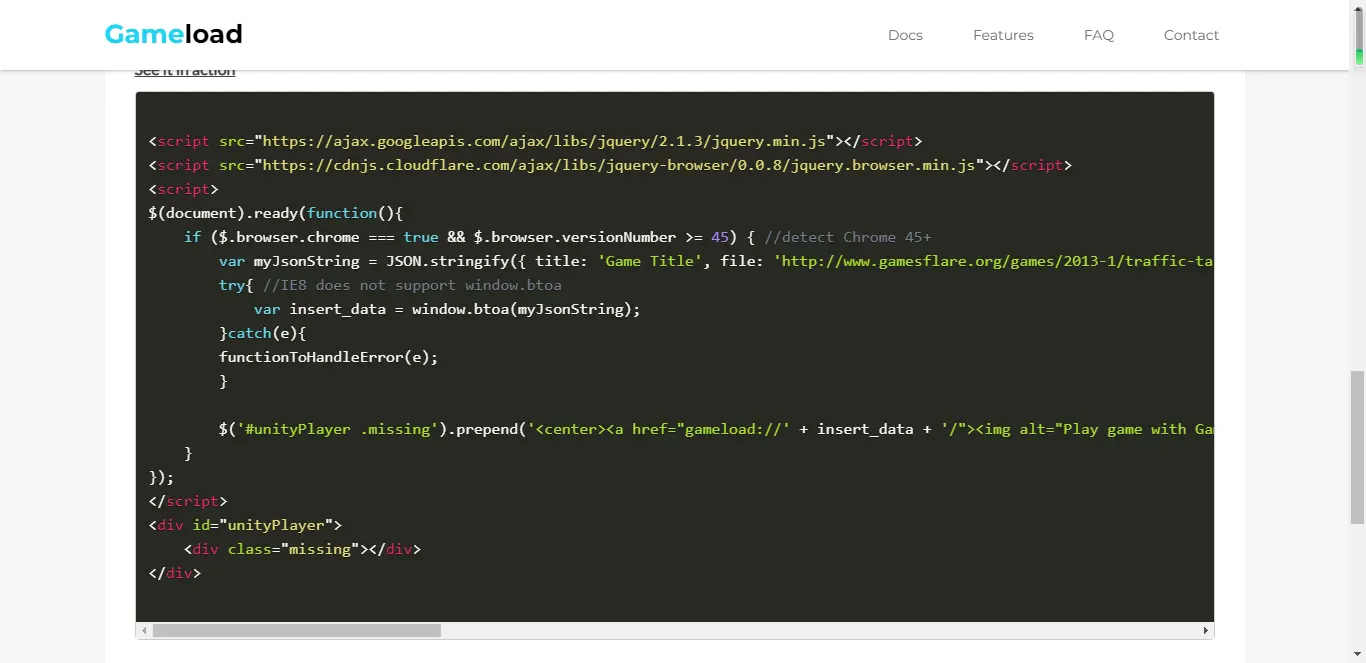Click the '$(document).ready(function(){' line
The width and height of the screenshot is (1366, 663).
[x=275, y=213]
